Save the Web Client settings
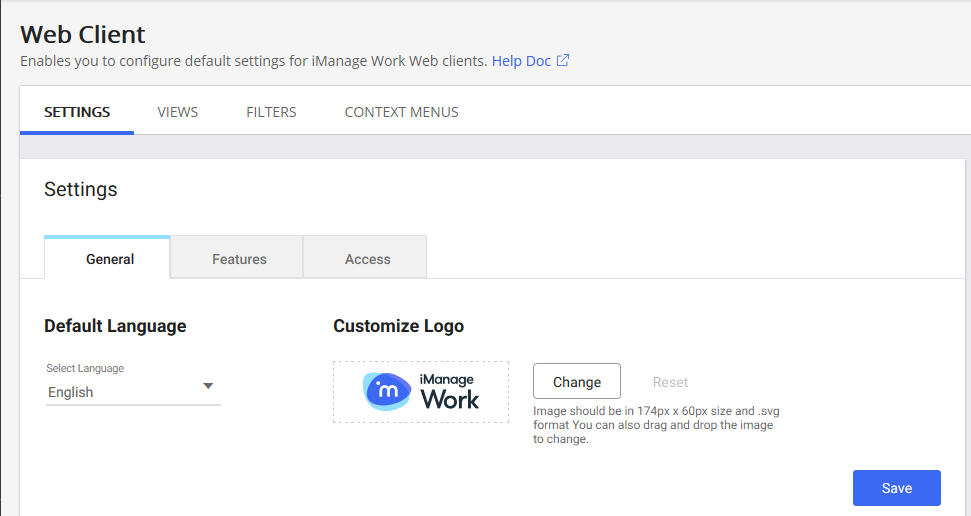 coord(896,488)
